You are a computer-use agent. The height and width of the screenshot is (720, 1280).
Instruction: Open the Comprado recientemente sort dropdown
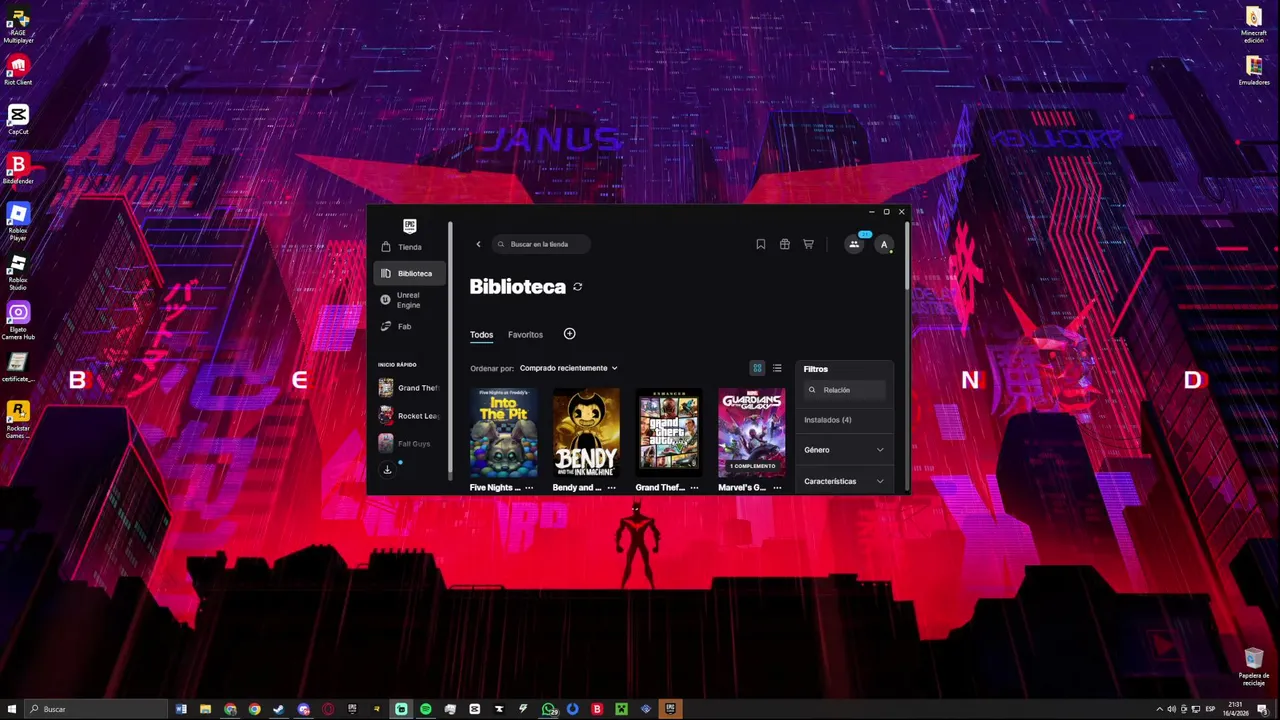568,368
